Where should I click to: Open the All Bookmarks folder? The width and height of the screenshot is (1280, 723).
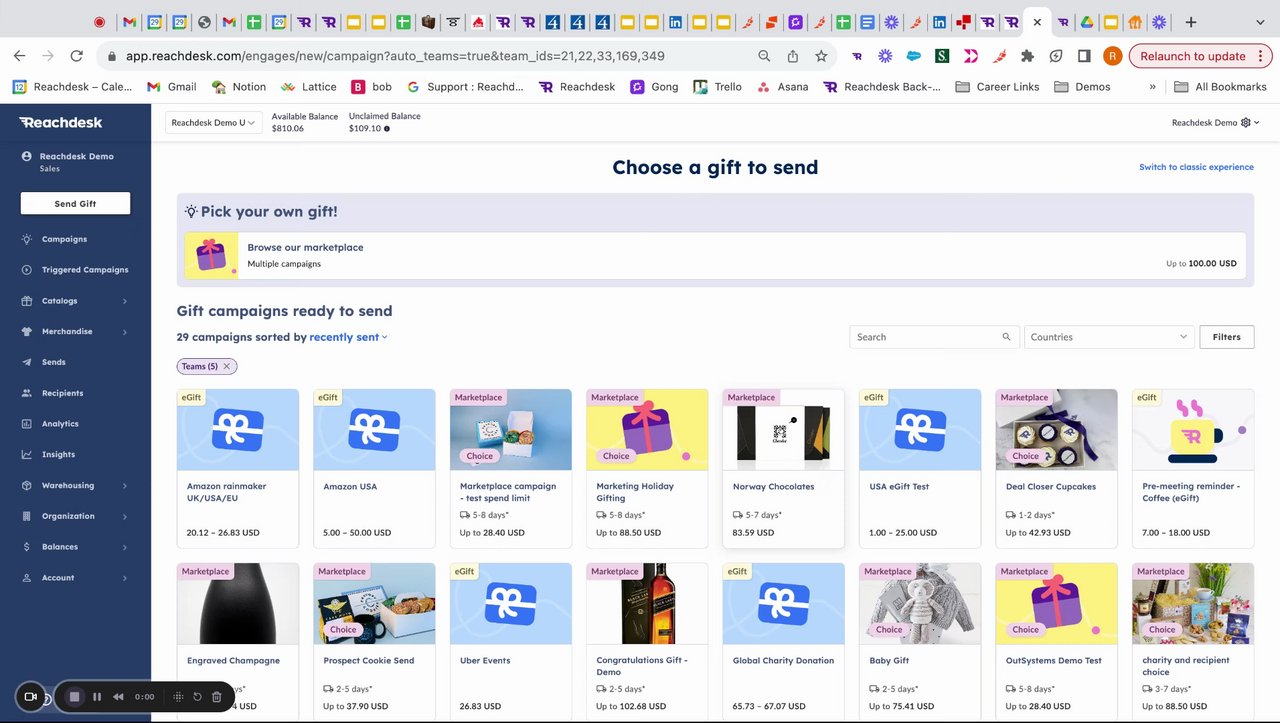[1220, 87]
